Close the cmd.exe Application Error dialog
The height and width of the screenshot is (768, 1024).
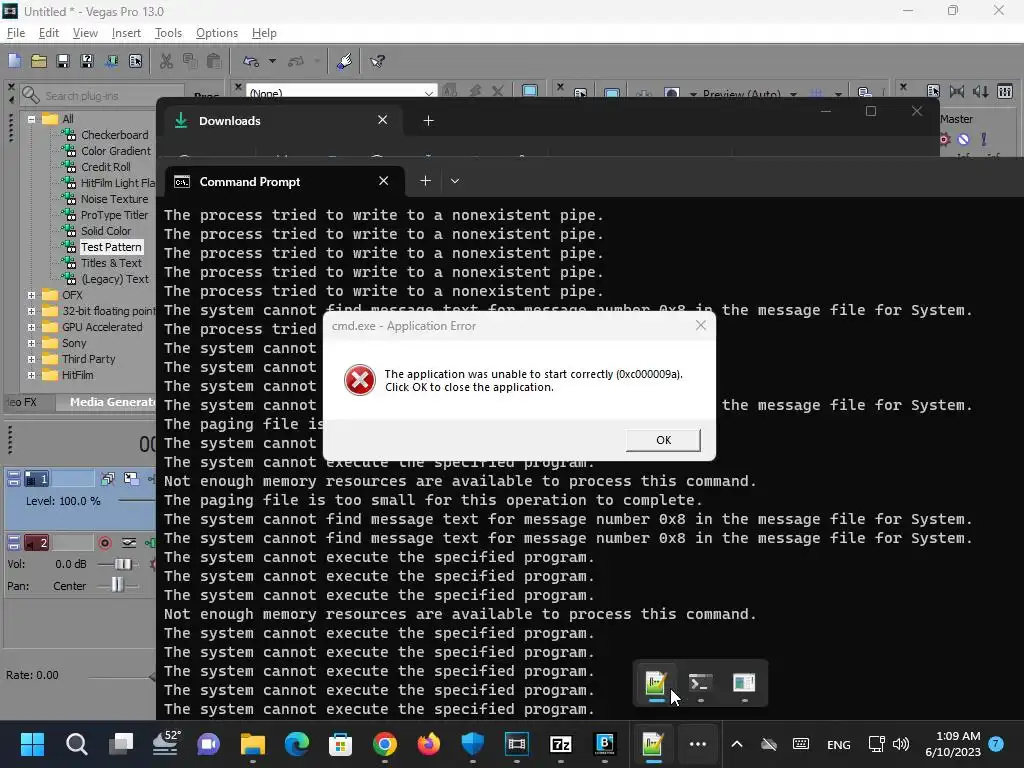tap(701, 325)
